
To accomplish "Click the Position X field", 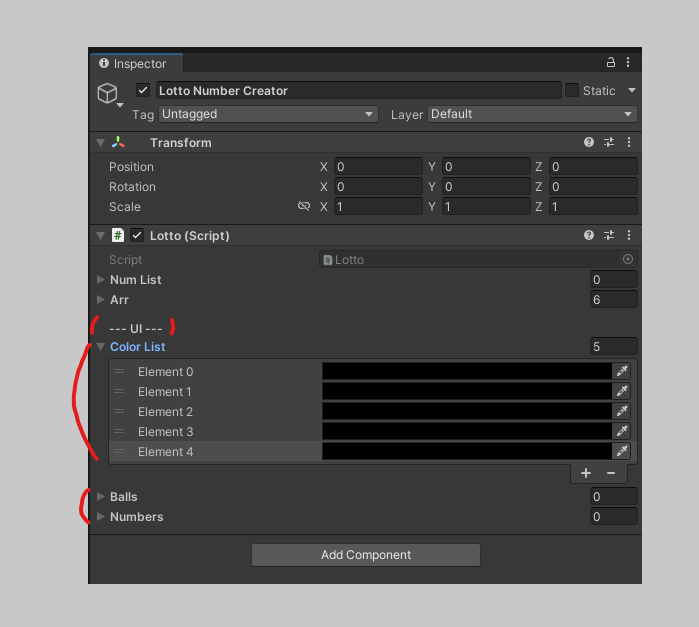I will pyautogui.click(x=378, y=166).
